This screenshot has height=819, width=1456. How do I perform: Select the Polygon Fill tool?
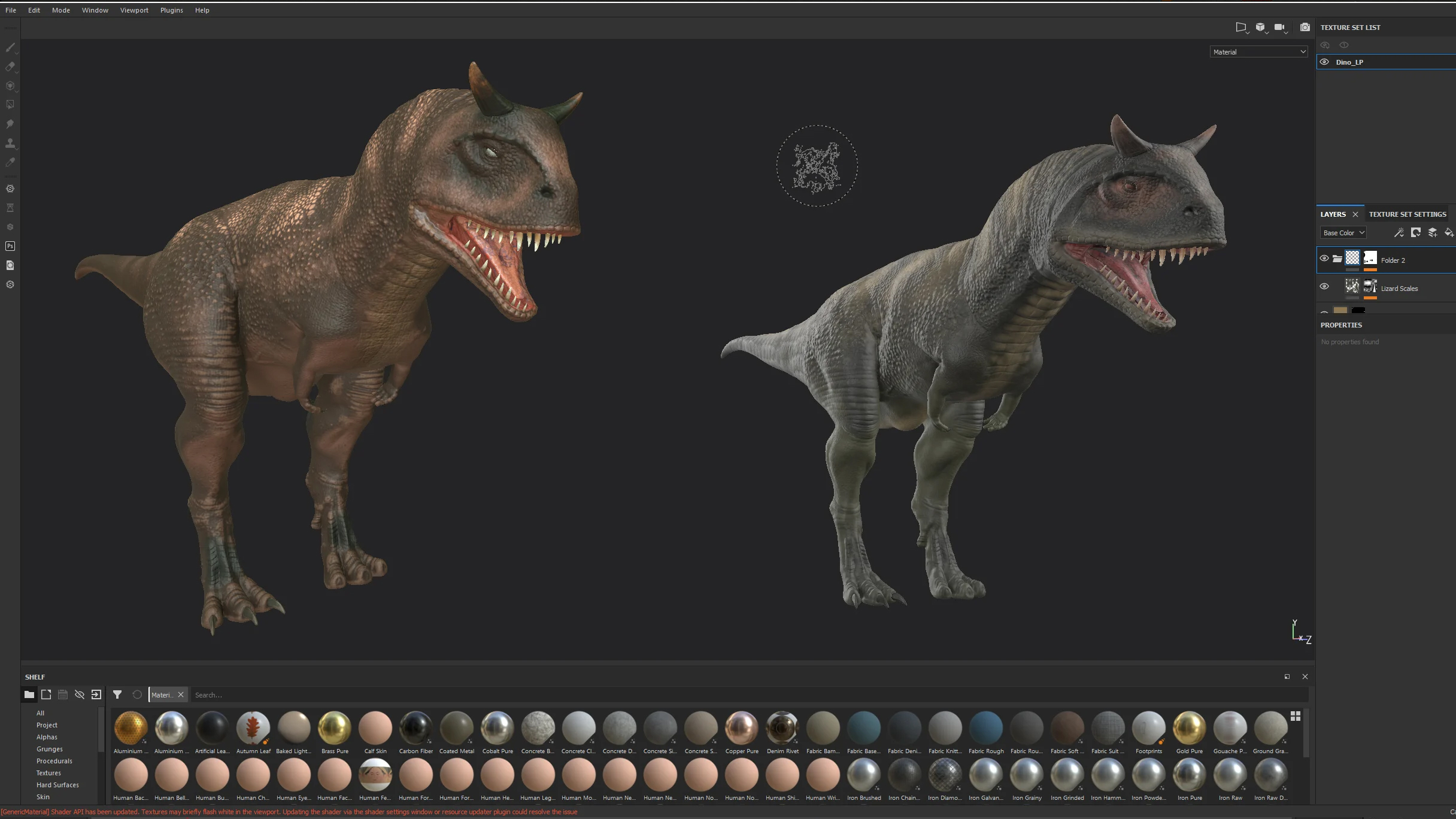tap(10, 105)
